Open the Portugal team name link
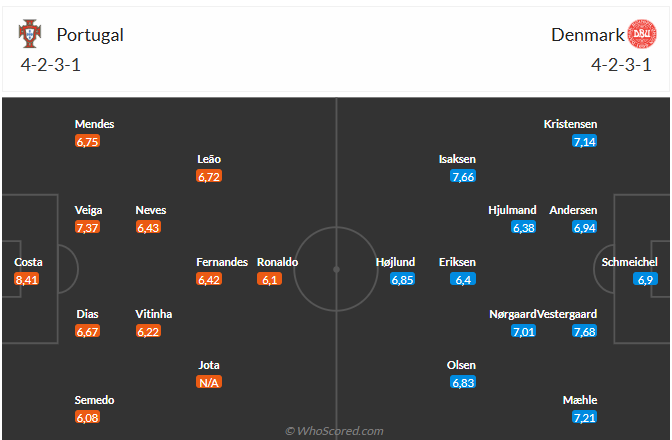This screenshot has width=672, height=440. [90, 35]
